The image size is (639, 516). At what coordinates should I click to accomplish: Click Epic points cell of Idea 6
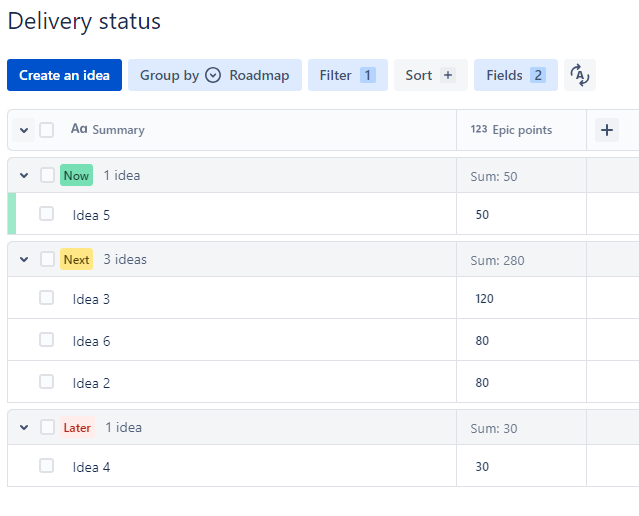click(x=521, y=340)
